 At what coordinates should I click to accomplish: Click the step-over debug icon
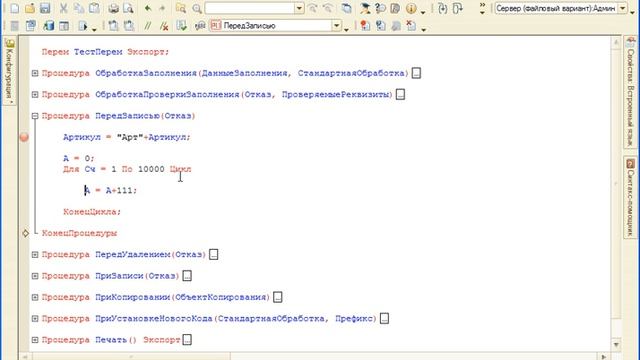point(458,8)
